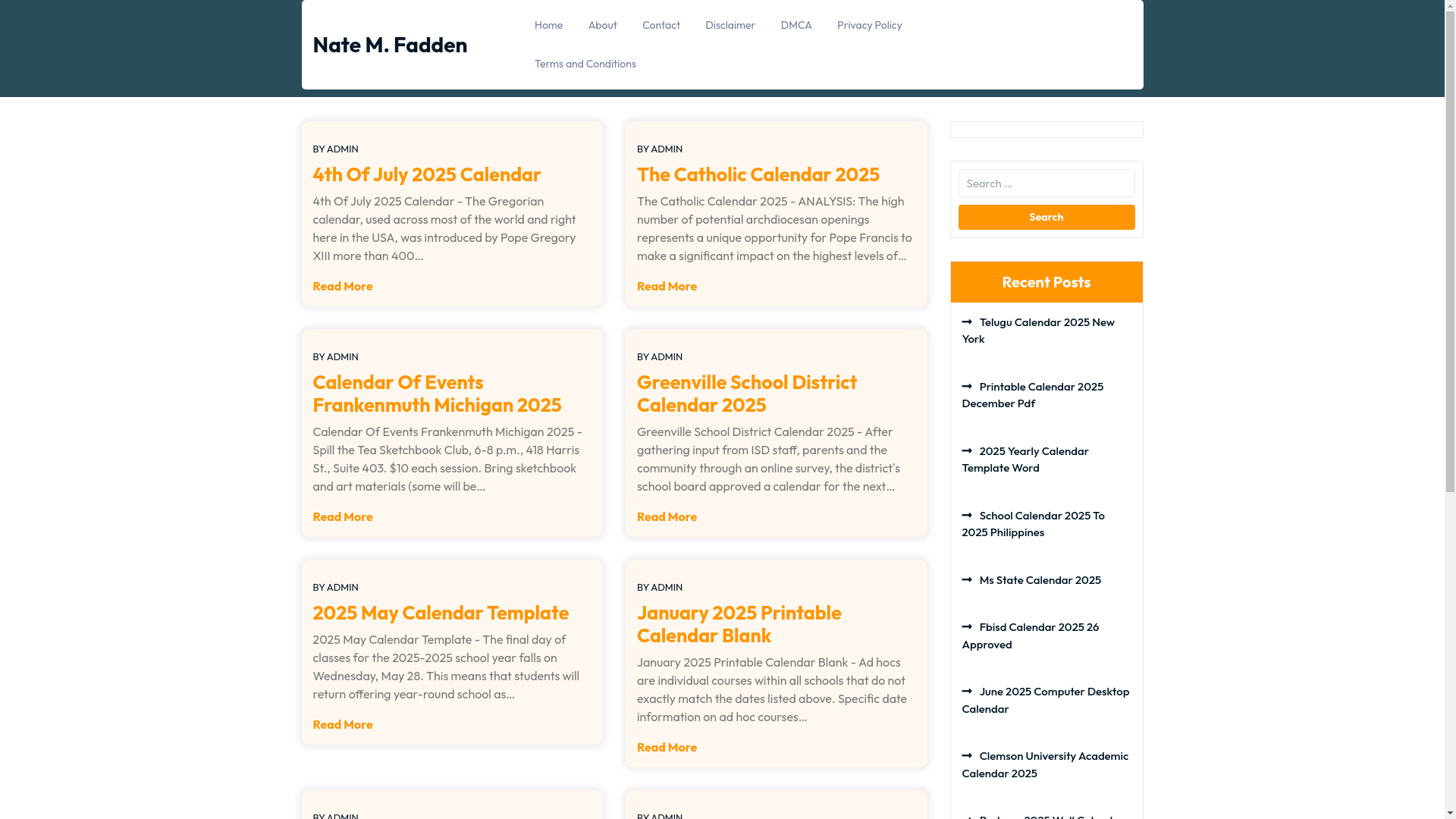Viewport: 1456px width, 819px height.
Task: Click the page's vertical scrollbar
Action: (1450, 409)
